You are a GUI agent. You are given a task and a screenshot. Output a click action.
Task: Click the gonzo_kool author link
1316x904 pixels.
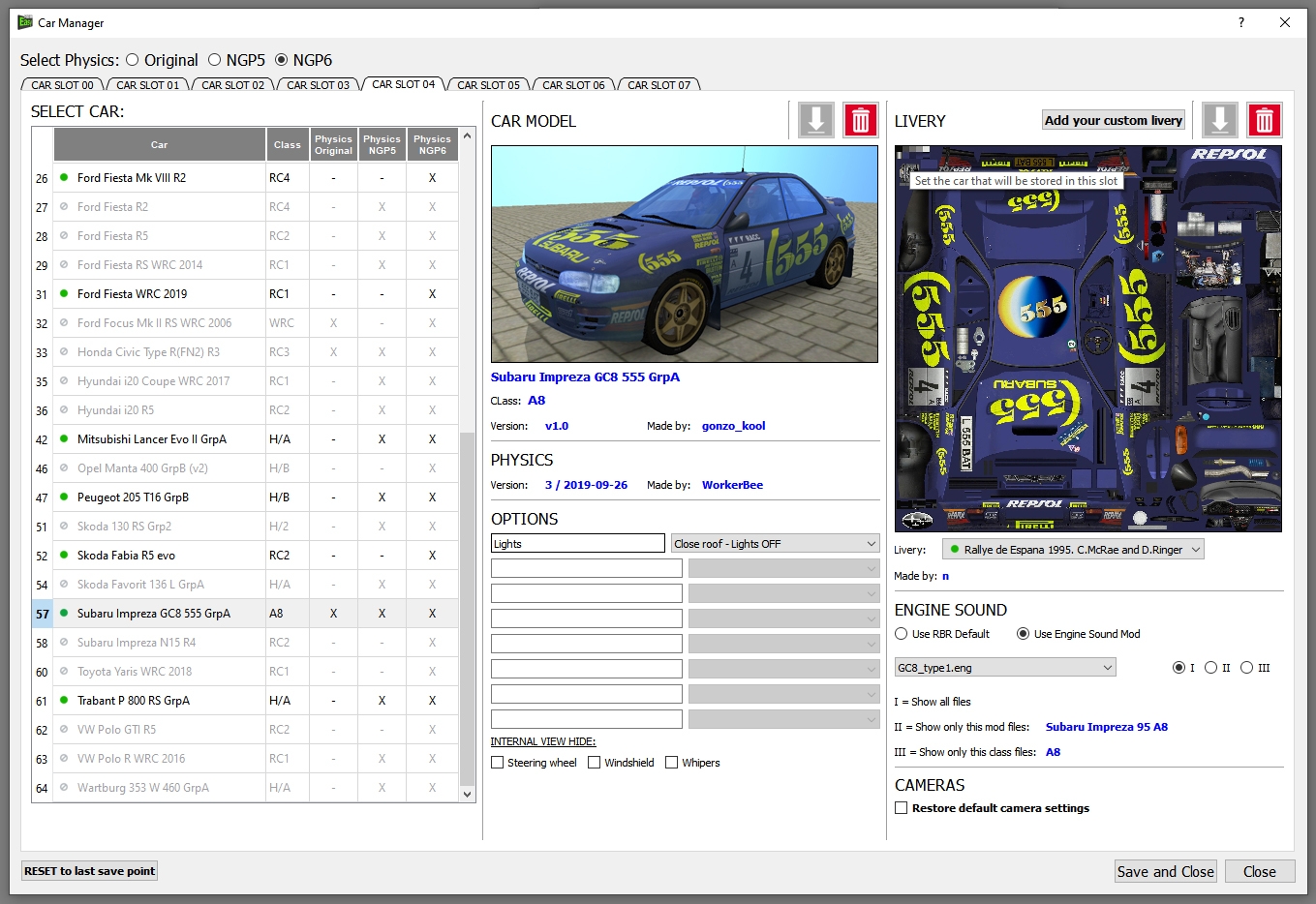point(733,426)
